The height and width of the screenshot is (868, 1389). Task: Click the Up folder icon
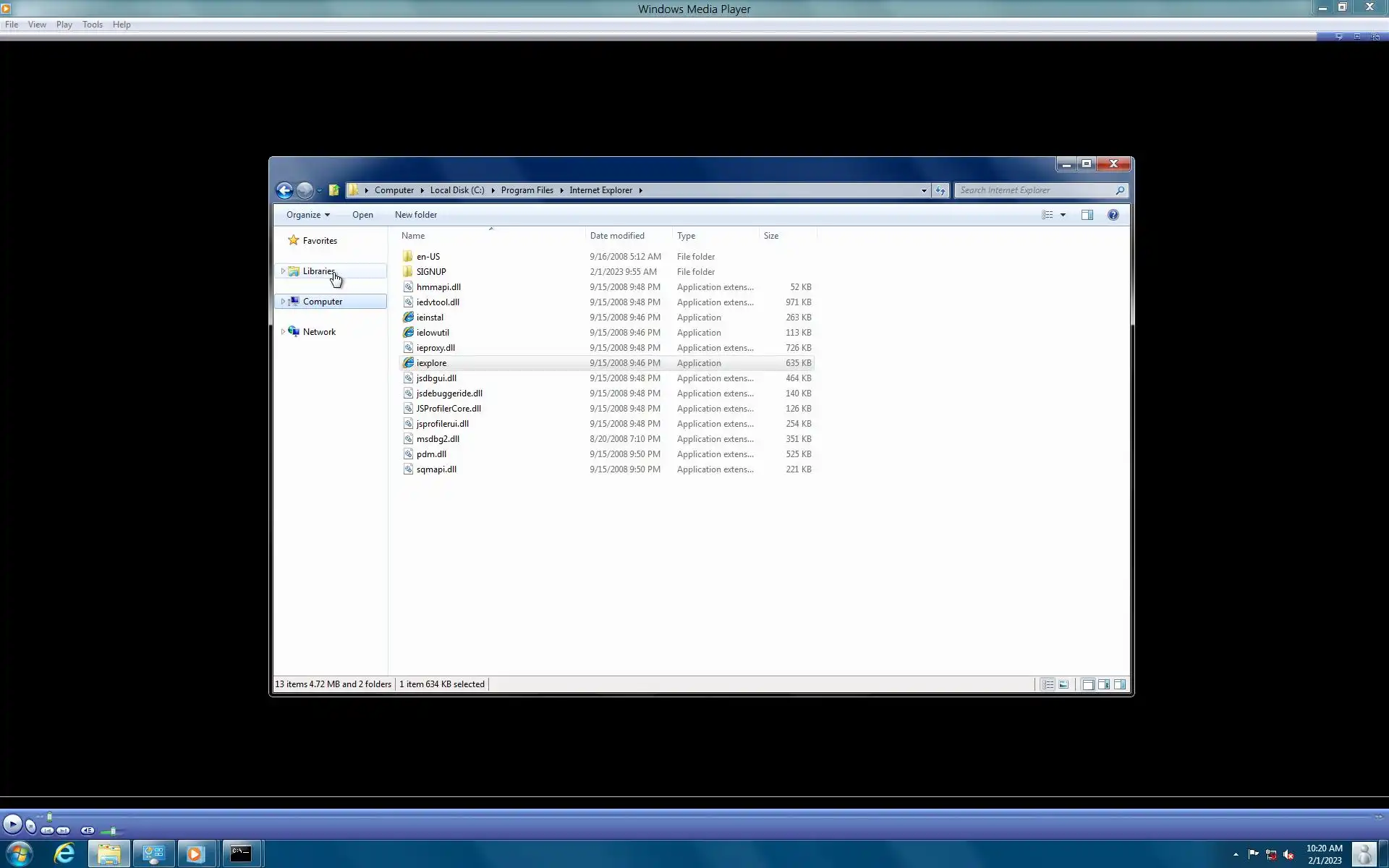334,190
